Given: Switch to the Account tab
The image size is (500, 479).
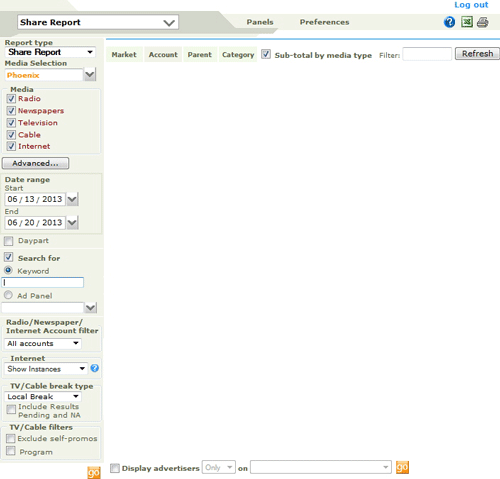Looking at the screenshot, I should click(x=163, y=54).
